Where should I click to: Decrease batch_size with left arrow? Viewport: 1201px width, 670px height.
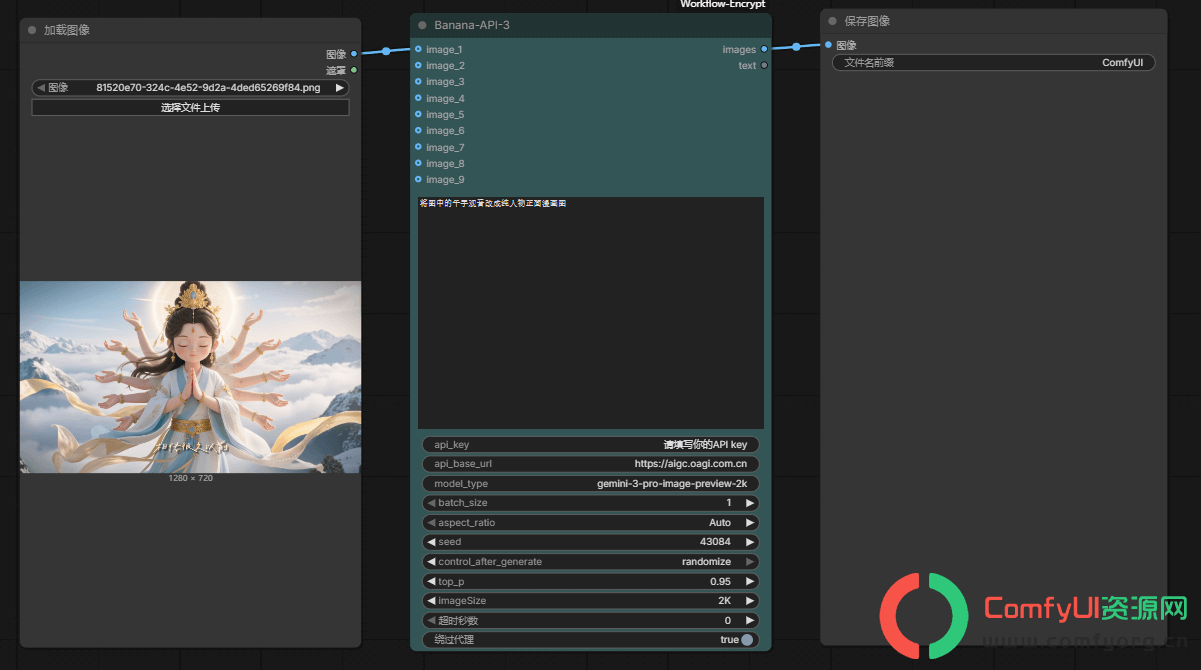click(x=431, y=503)
